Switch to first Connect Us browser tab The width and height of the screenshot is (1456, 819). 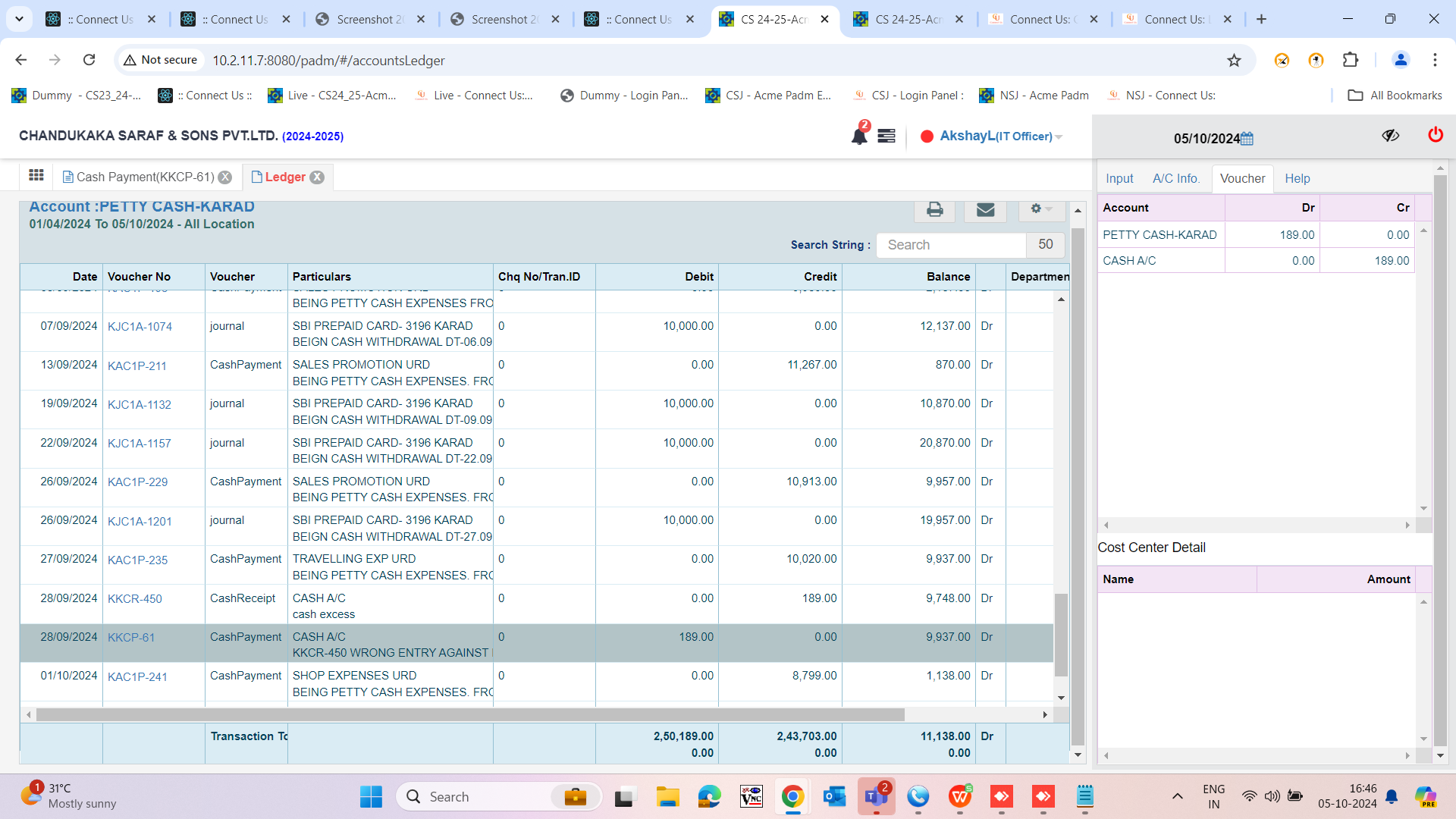click(x=100, y=19)
